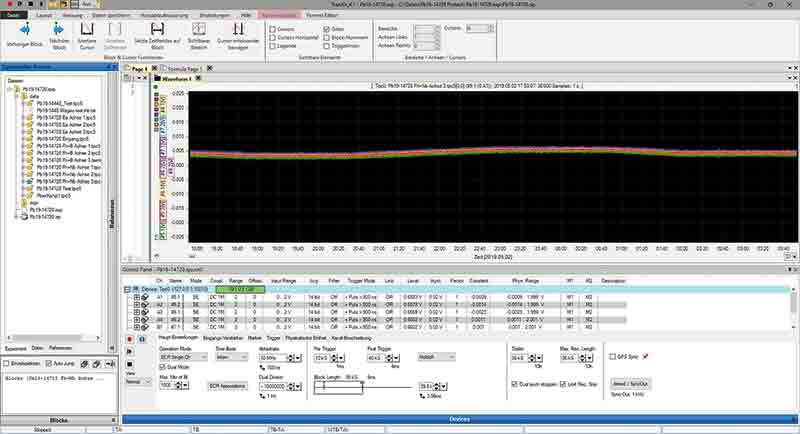Click the record icon in title bar toolbar

point(9,4)
